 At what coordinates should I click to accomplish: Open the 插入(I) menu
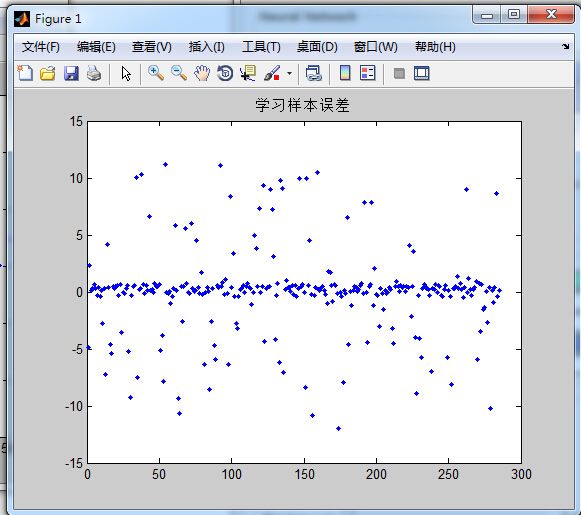tap(206, 47)
